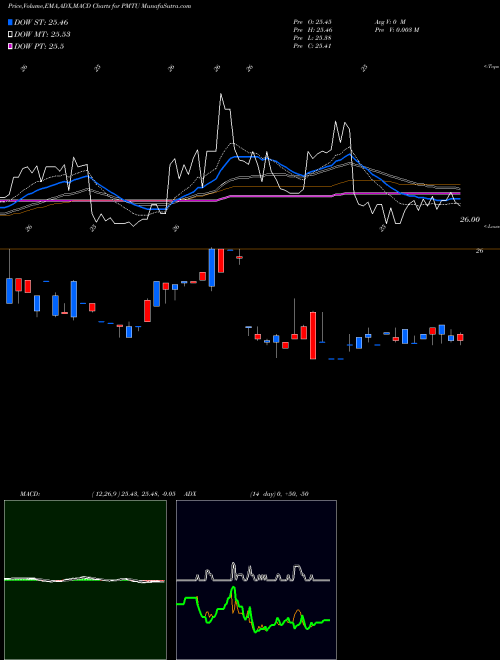Select the 'DOW PT: 25.5' legend text
The width and height of the screenshot is (500, 660).
(39, 47)
